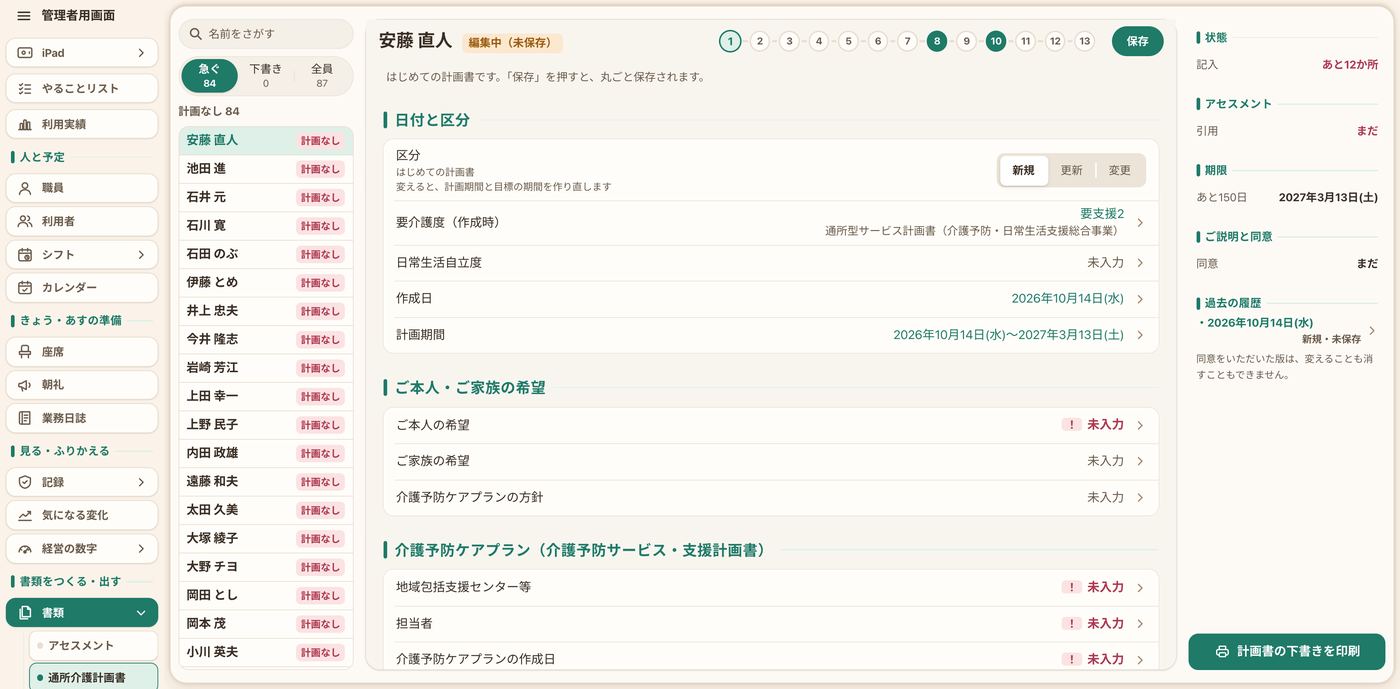
Task: Click あと12か所 status value
Action: click(x=1350, y=65)
